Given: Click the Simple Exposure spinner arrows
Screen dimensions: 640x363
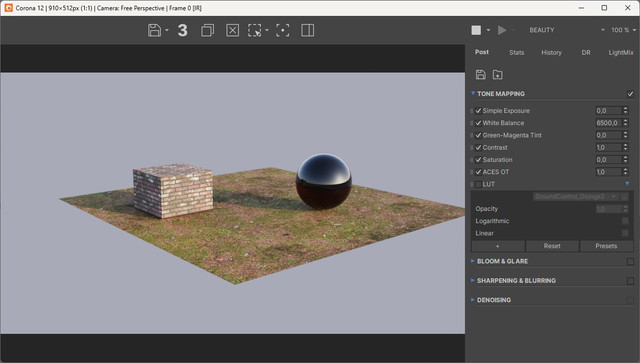Looking at the screenshot, I should (x=625, y=111).
